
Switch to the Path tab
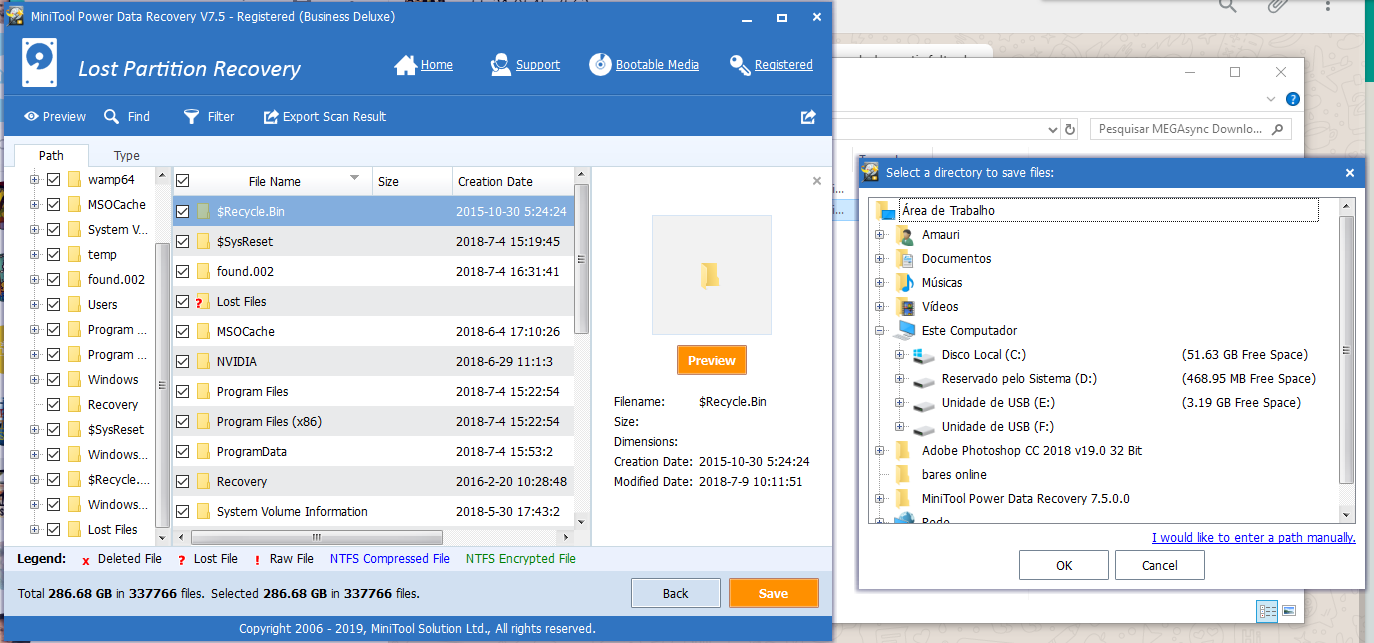pos(51,155)
